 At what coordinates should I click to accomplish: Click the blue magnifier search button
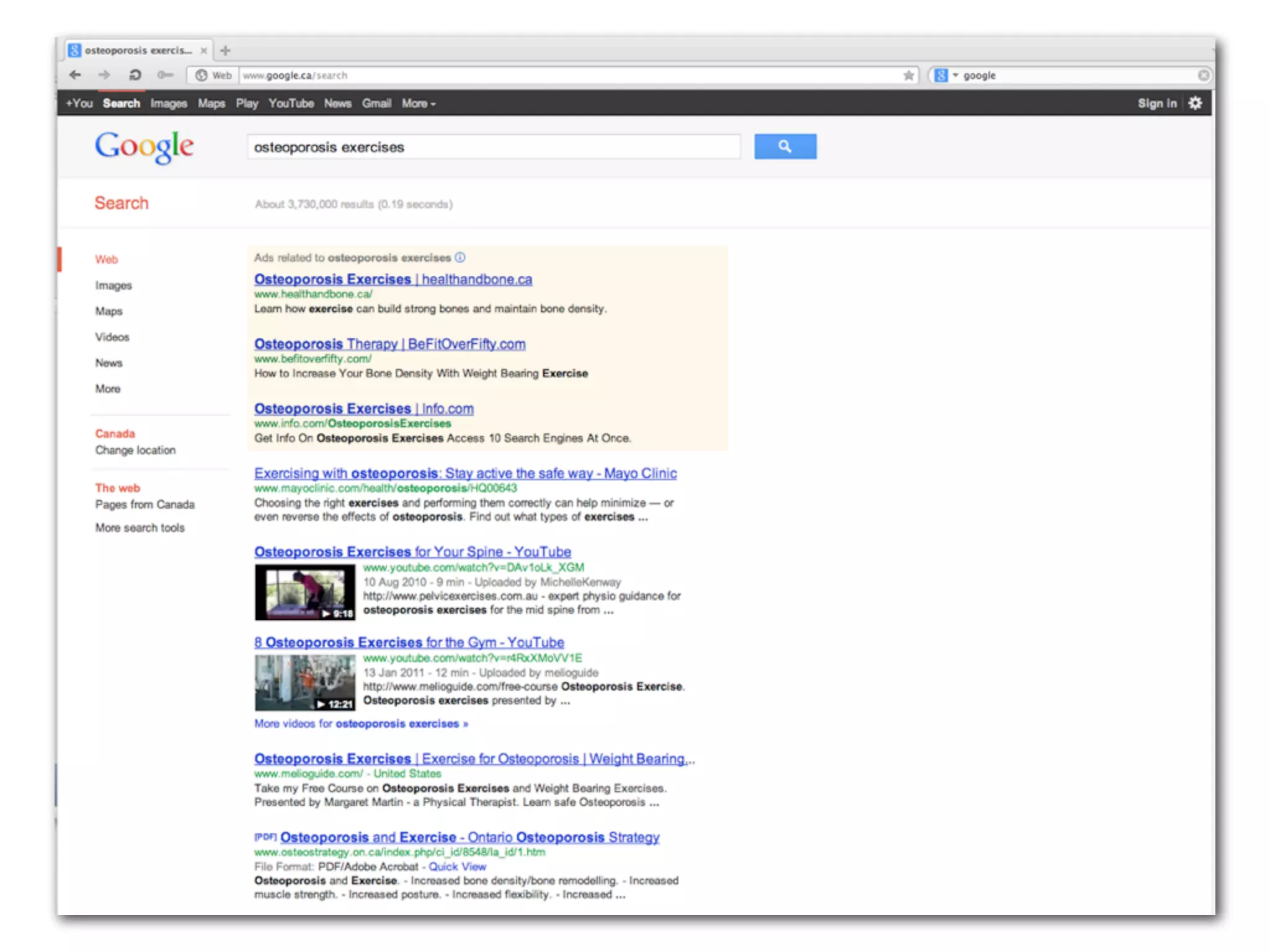coord(785,147)
